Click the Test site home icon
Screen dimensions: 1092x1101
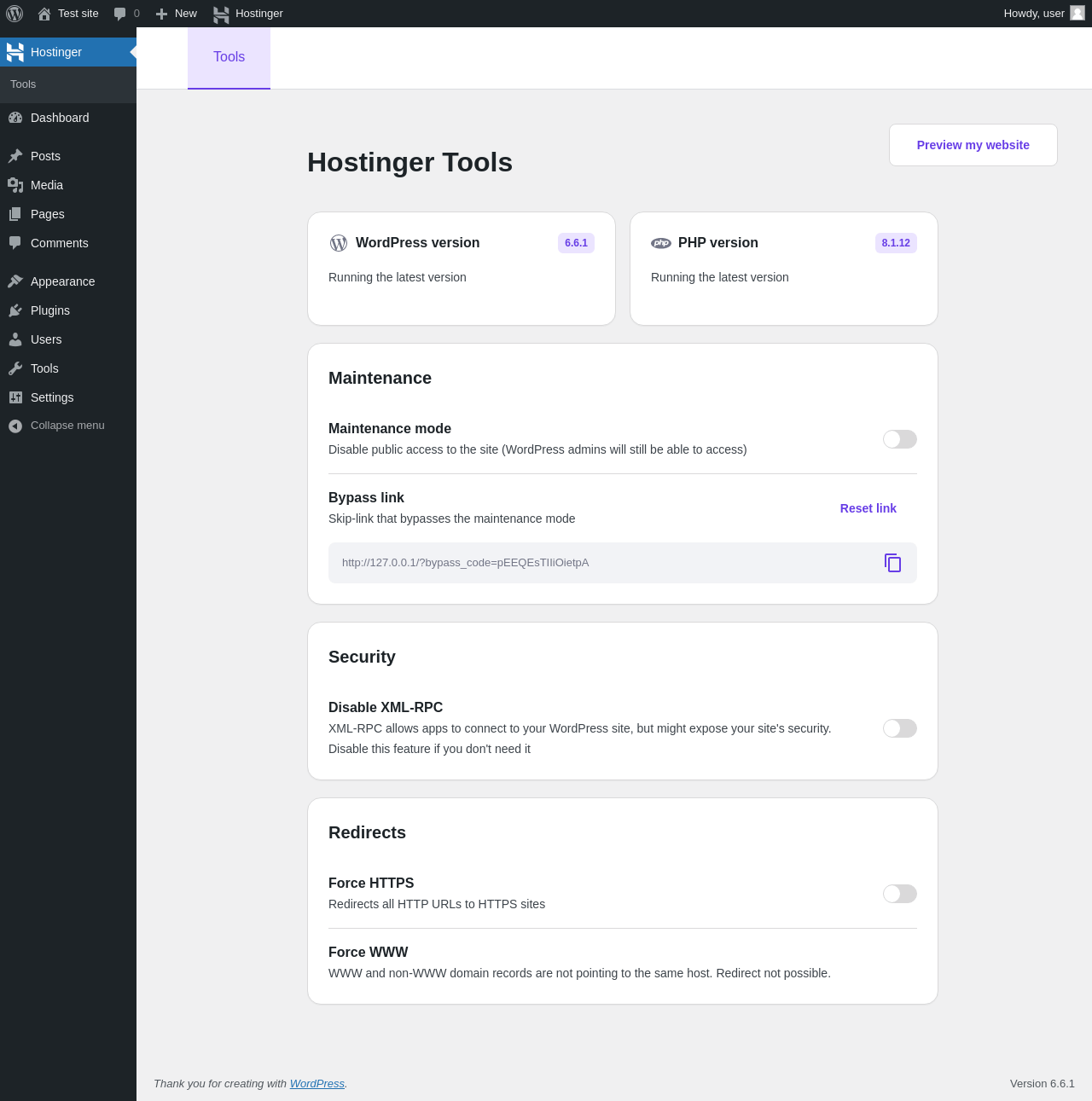click(x=44, y=14)
